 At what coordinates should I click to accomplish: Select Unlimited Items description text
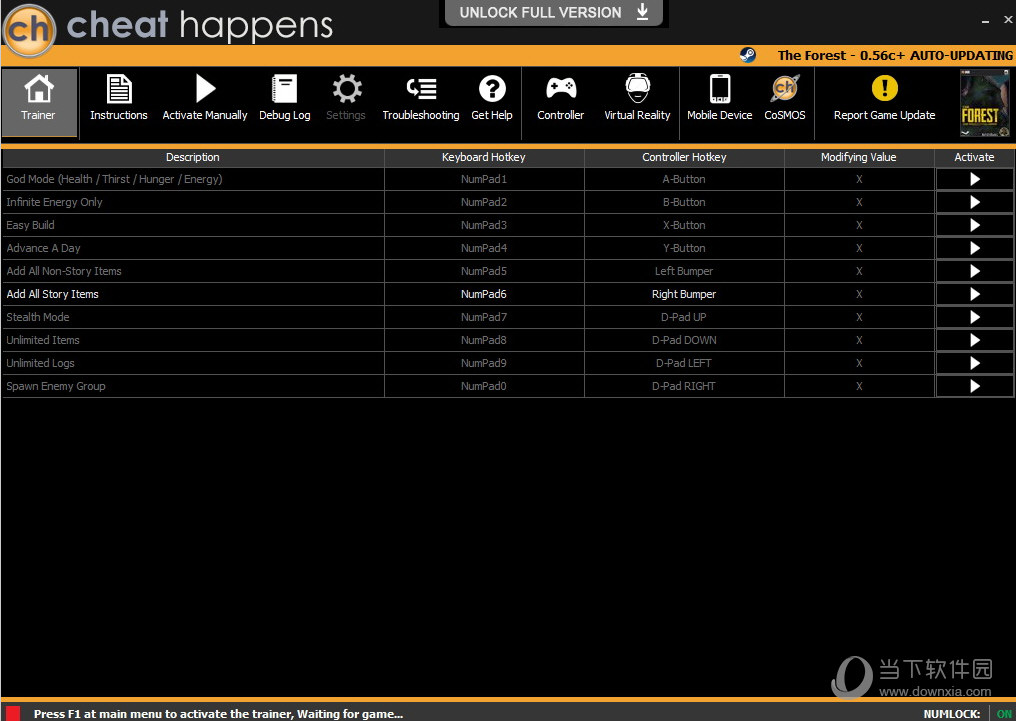point(43,340)
